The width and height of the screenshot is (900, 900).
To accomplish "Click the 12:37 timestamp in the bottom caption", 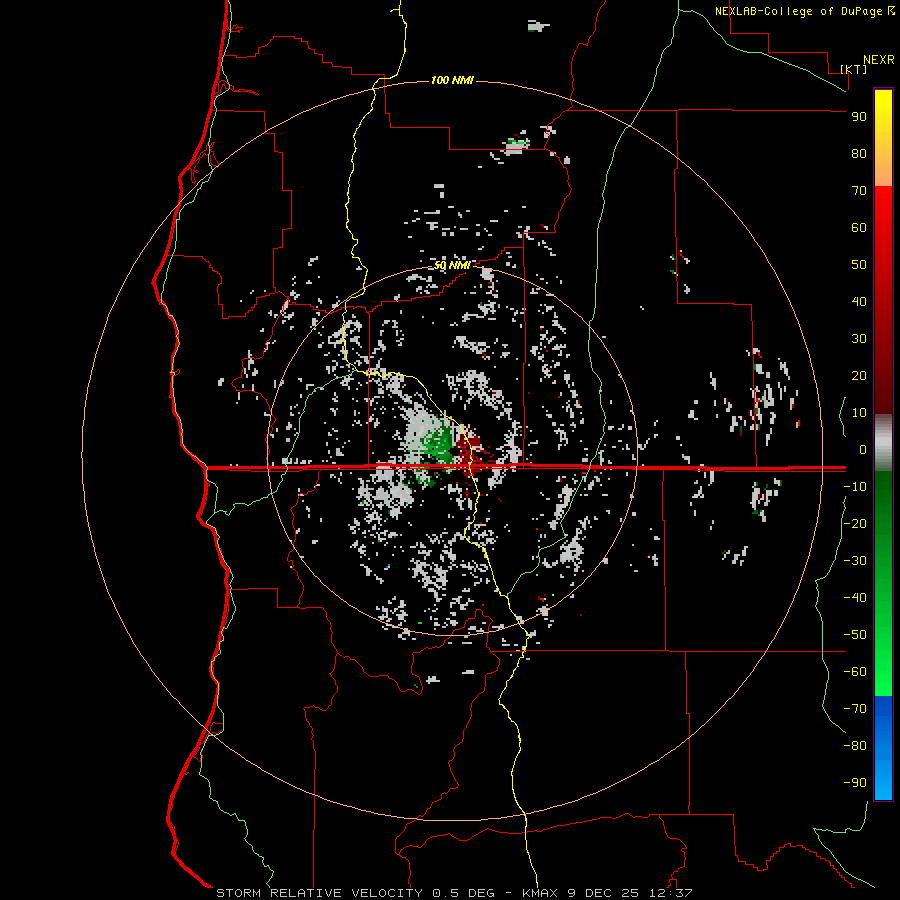I will point(671,893).
